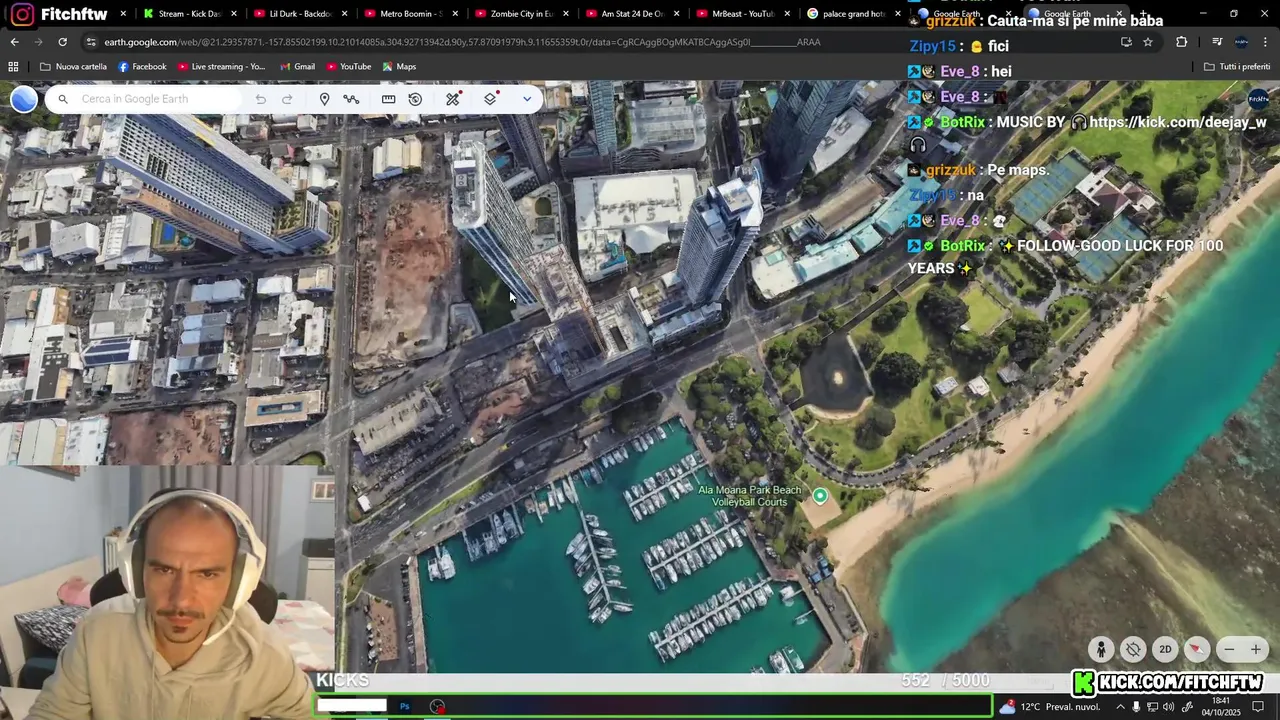Reset orientation with the compass button

1197,649
